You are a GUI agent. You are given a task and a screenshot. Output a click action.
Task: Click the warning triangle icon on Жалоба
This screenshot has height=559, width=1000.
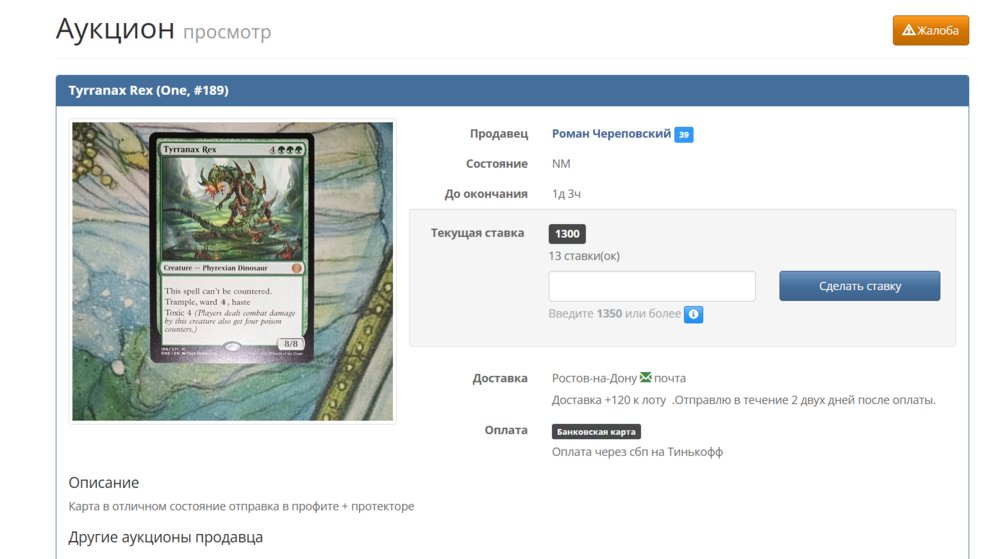[908, 30]
